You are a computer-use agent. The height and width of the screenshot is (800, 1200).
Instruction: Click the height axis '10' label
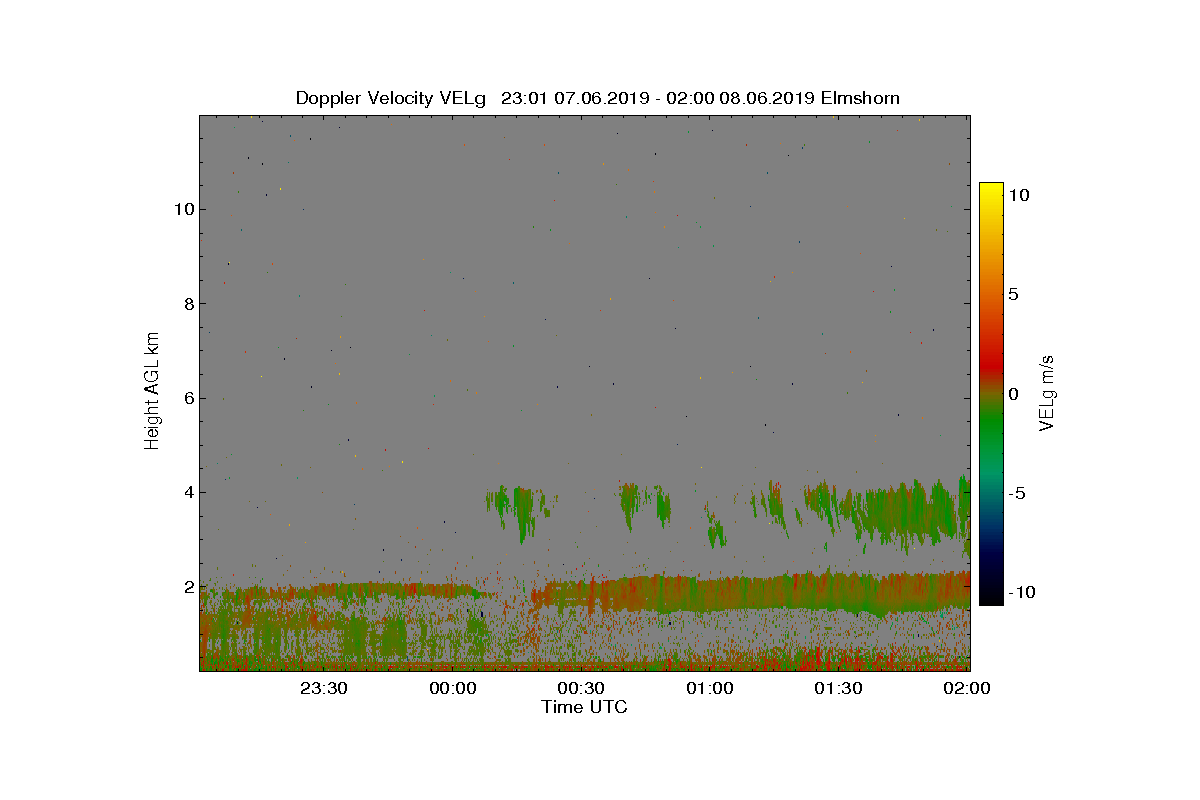tap(182, 209)
